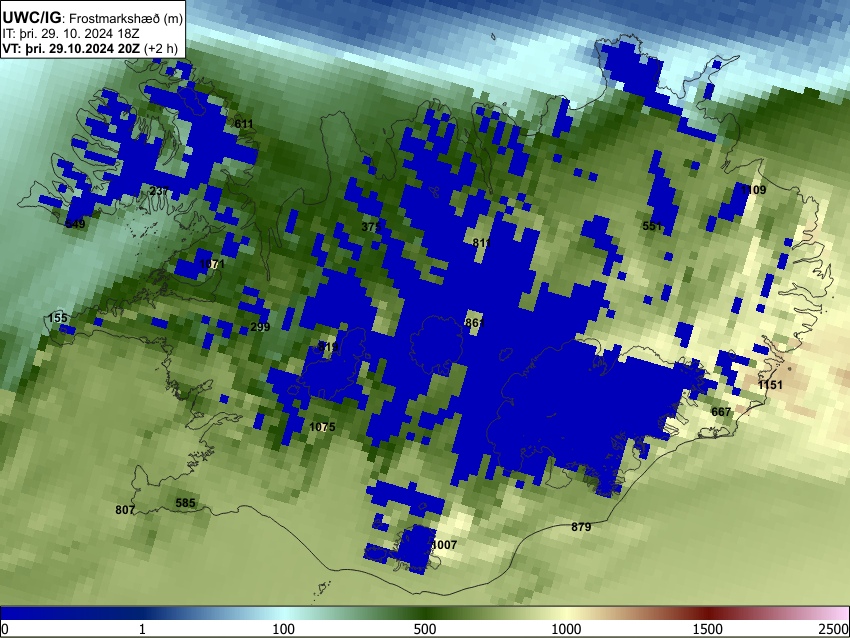Select the station value 819
Screen dimensions: 850x638
click(x=329, y=347)
